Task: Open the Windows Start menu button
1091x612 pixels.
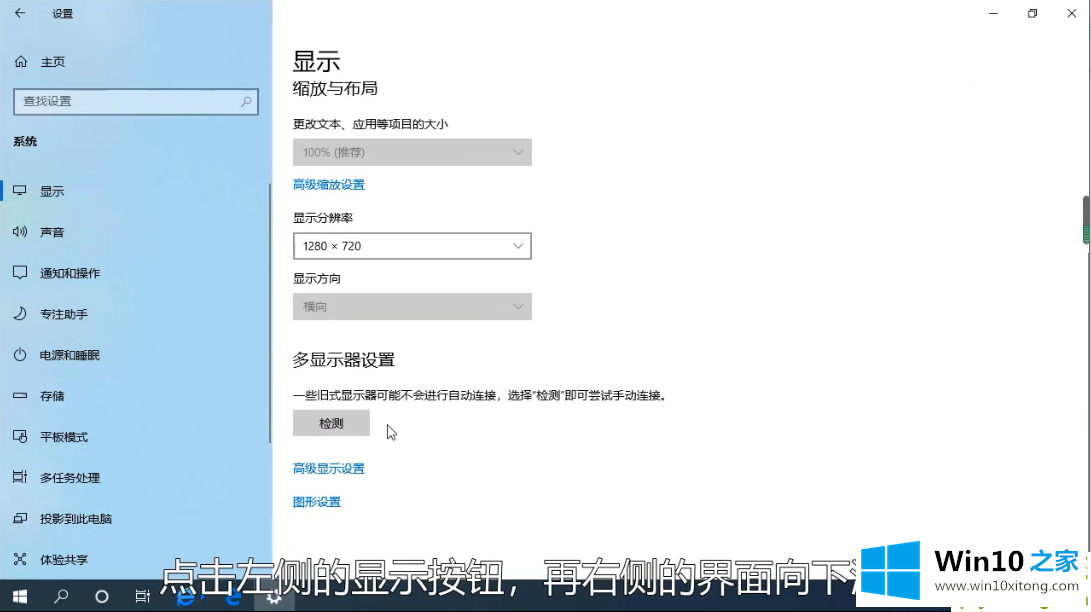Action: click(x=19, y=596)
